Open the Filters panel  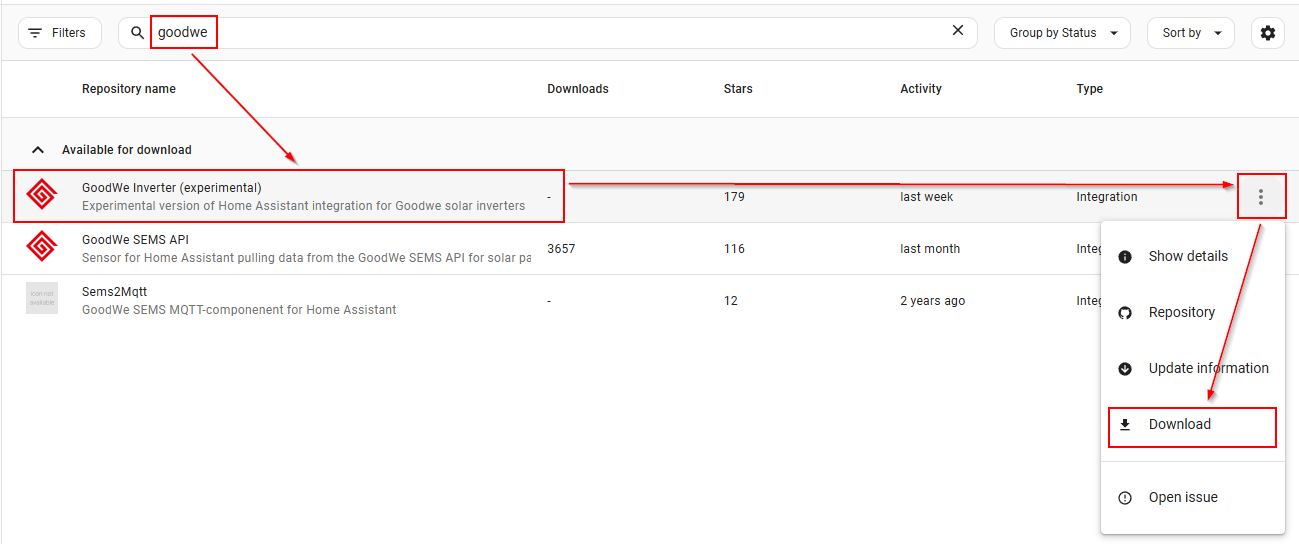pos(59,33)
